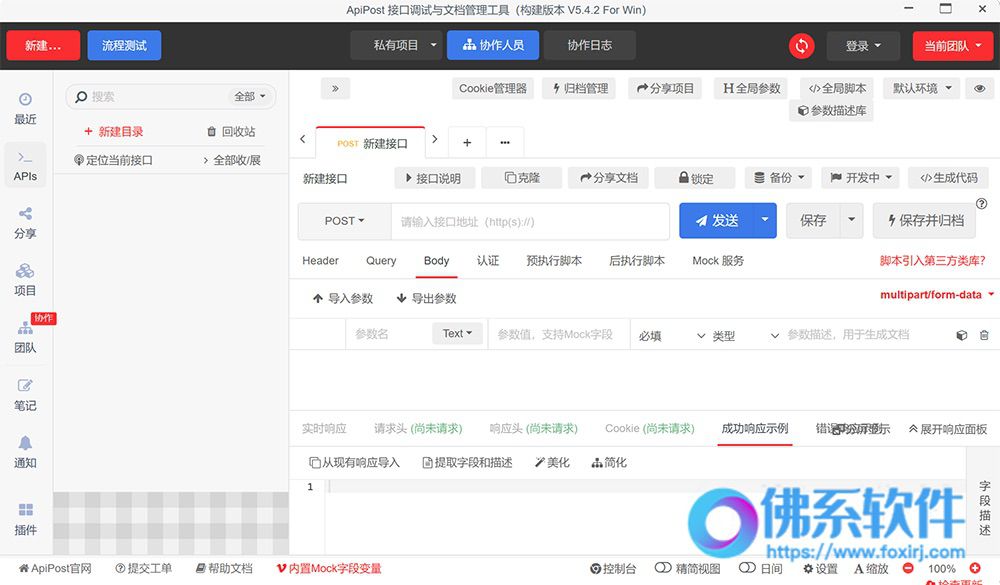1000x585 pixels.
Task: Open the 默认环境 environment dropdown
Action: [x=922, y=89]
